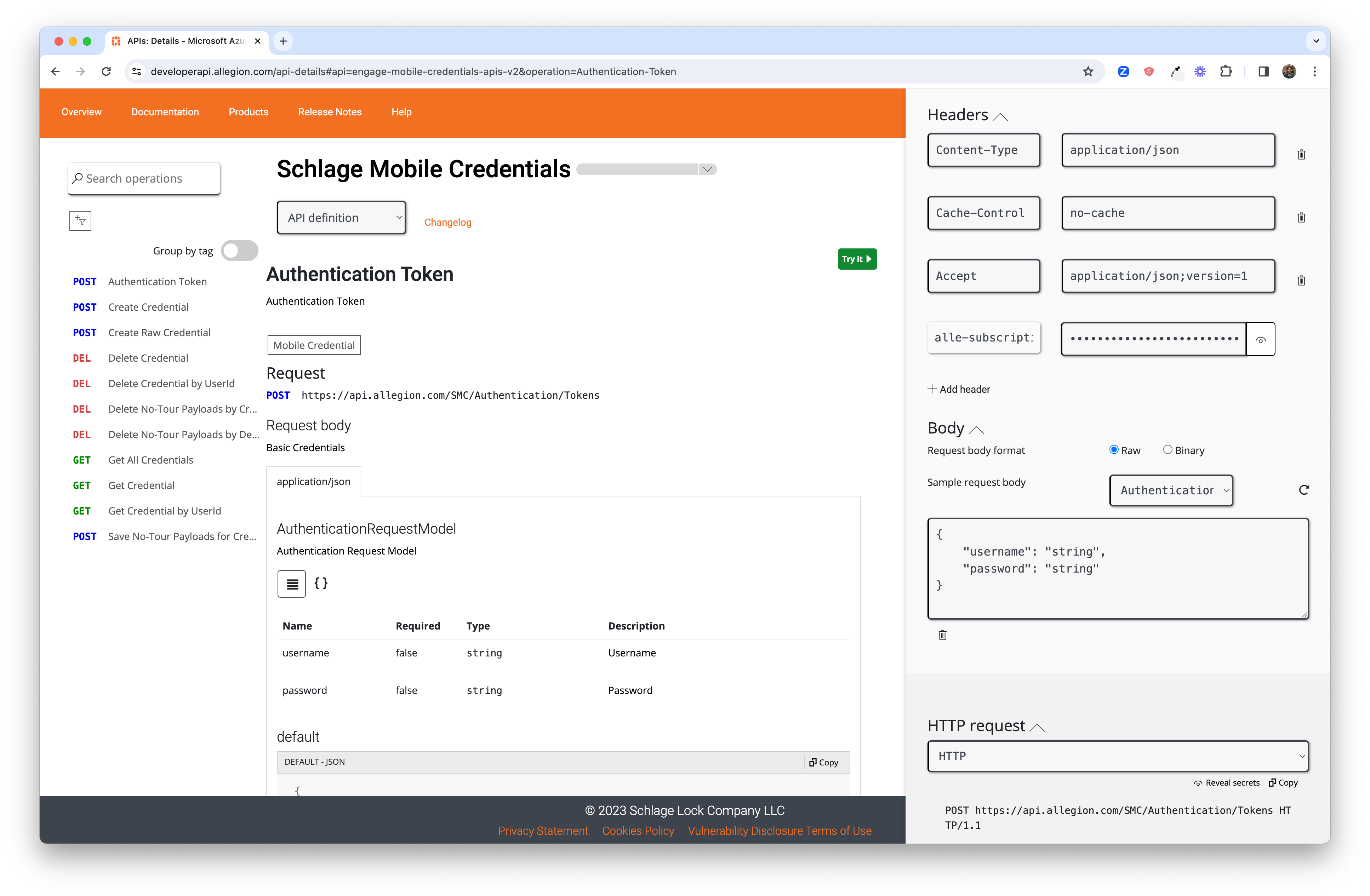Open the Overview nav item
This screenshot has height=896, width=1370.
coord(81,111)
